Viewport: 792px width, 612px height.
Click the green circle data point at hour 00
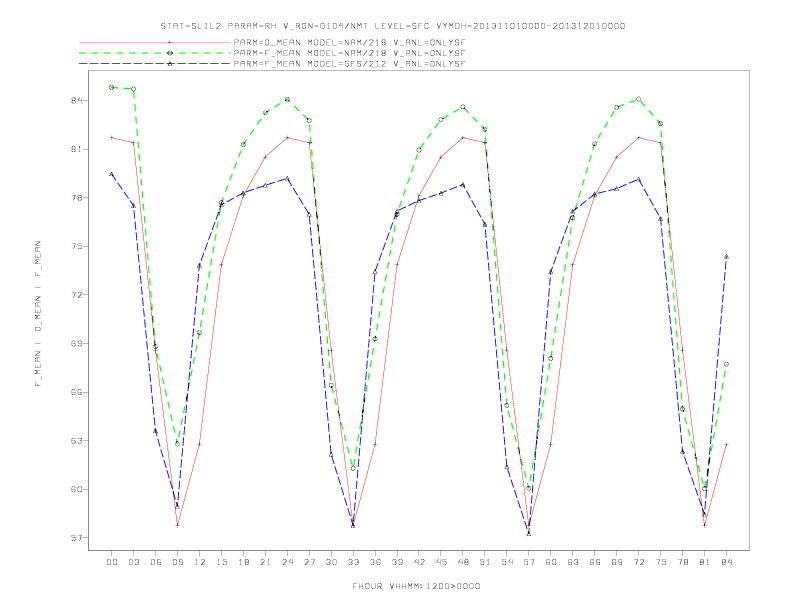tap(112, 87)
